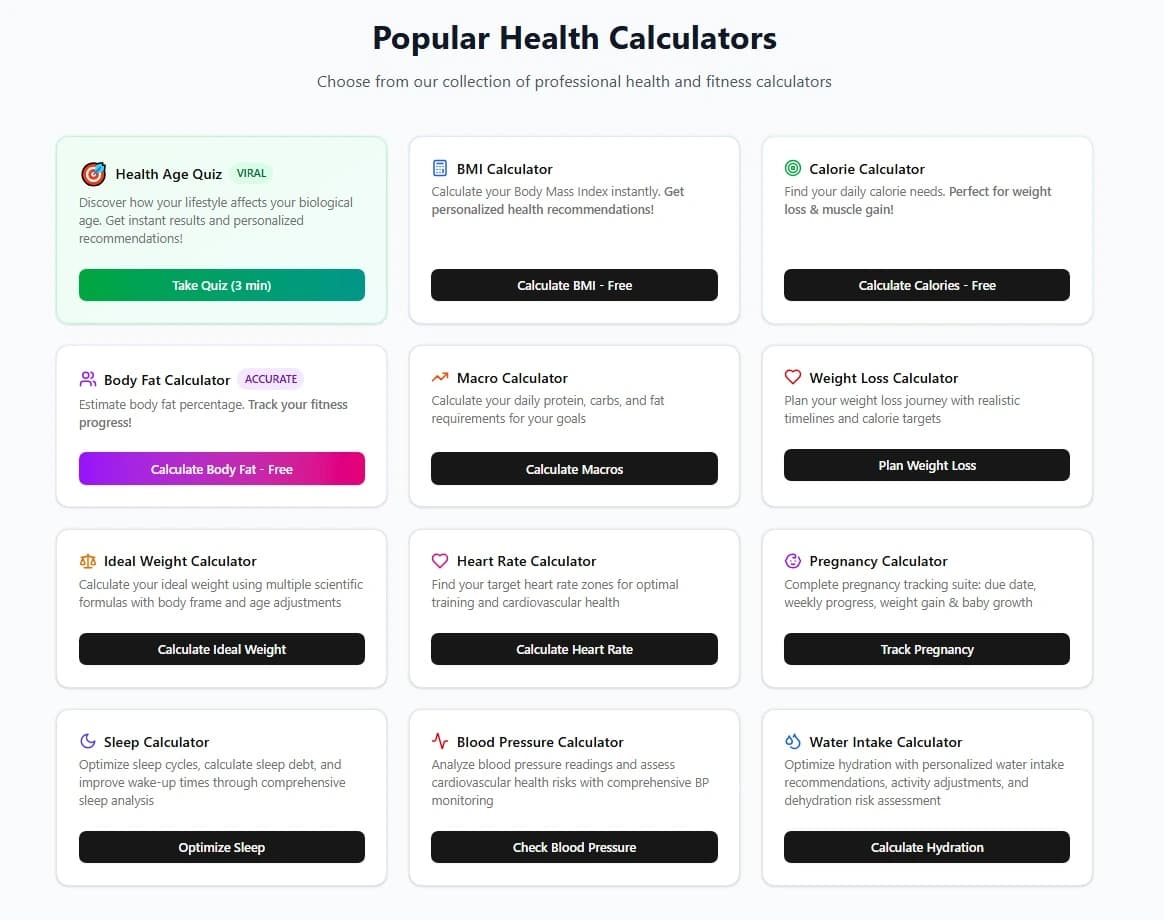Viewport: 1164px width, 920px height.
Task: Click the ACCURATE badge on Body Fat Calculator
Action: click(271, 379)
